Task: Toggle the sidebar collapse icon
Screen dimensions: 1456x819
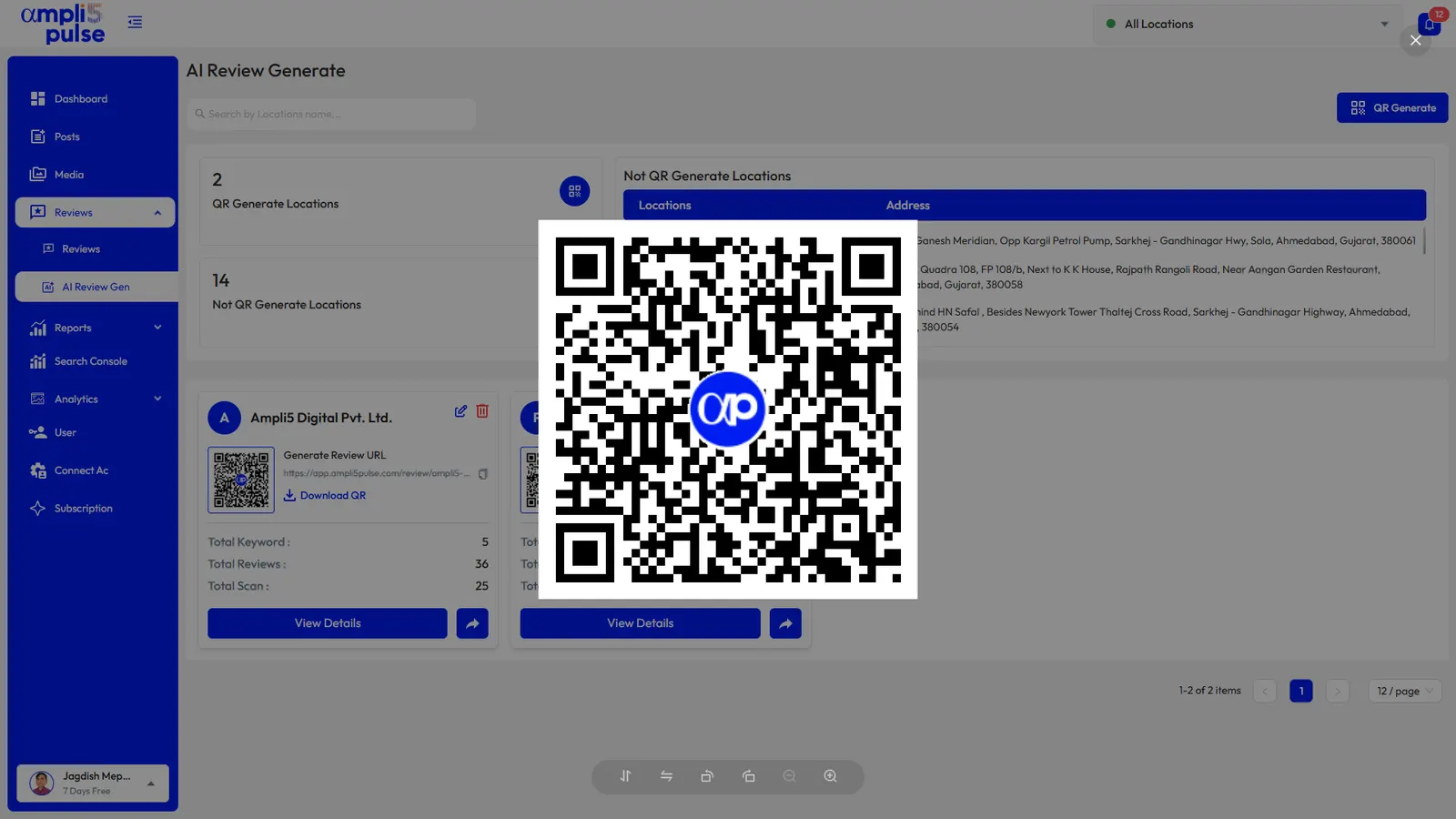Action: click(135, 22)
